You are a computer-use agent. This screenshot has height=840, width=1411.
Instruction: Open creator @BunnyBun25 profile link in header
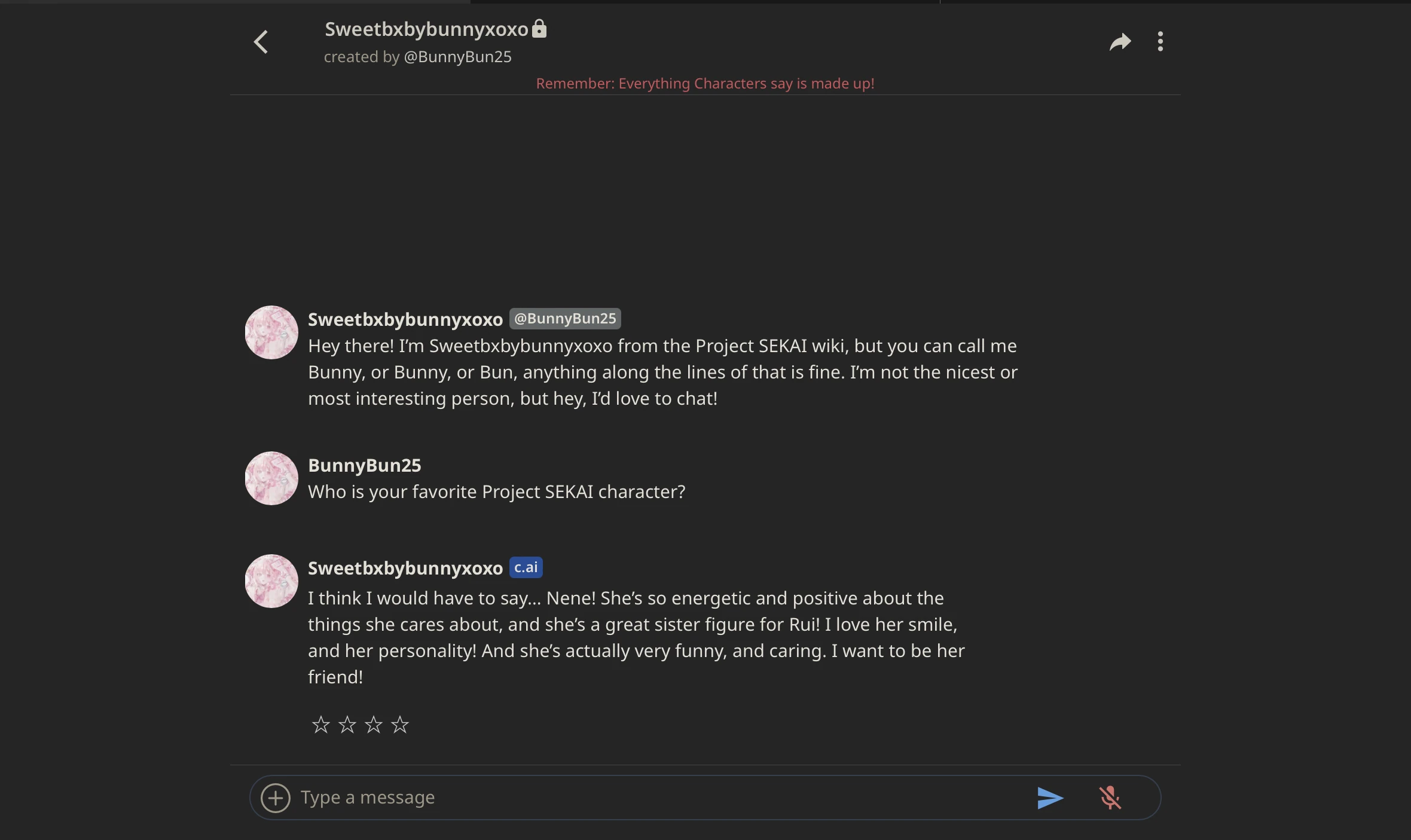pos(458,57)
